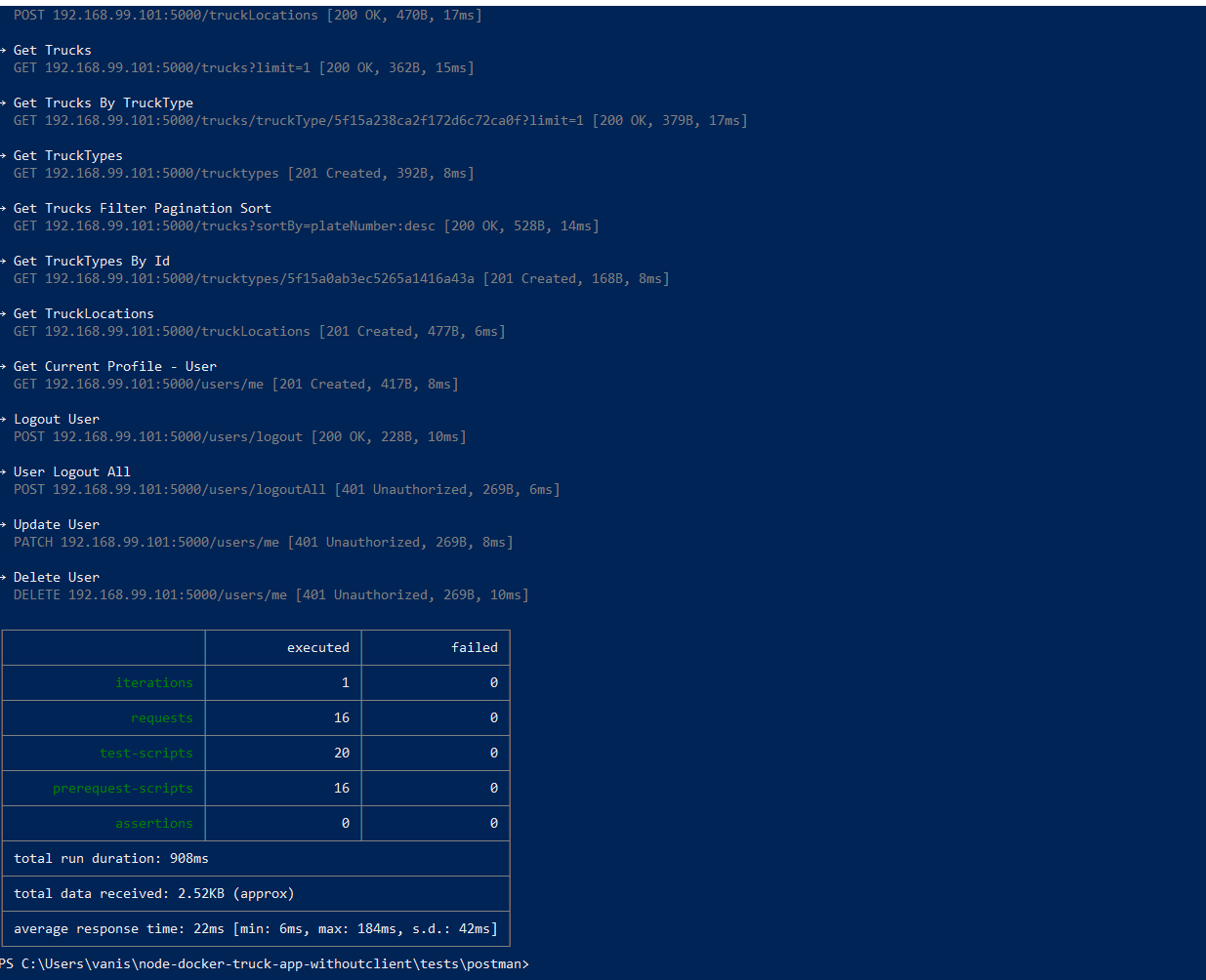Select the 'failed' column header
This screenshot has height=980, width=1206.
click(x=474, y=647)
